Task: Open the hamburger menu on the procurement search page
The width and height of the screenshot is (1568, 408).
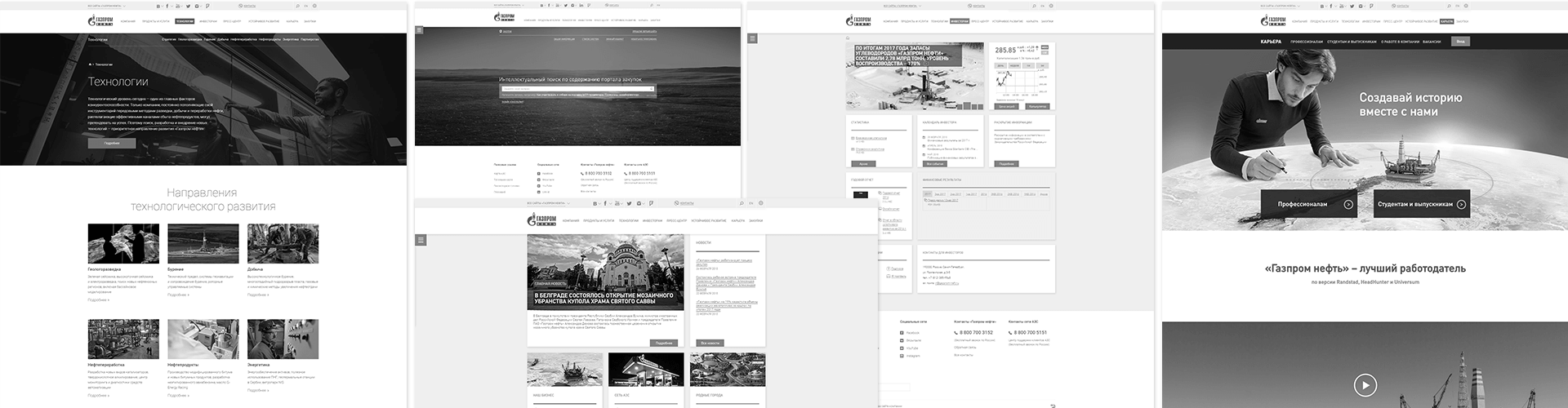Action: point(419,30)
